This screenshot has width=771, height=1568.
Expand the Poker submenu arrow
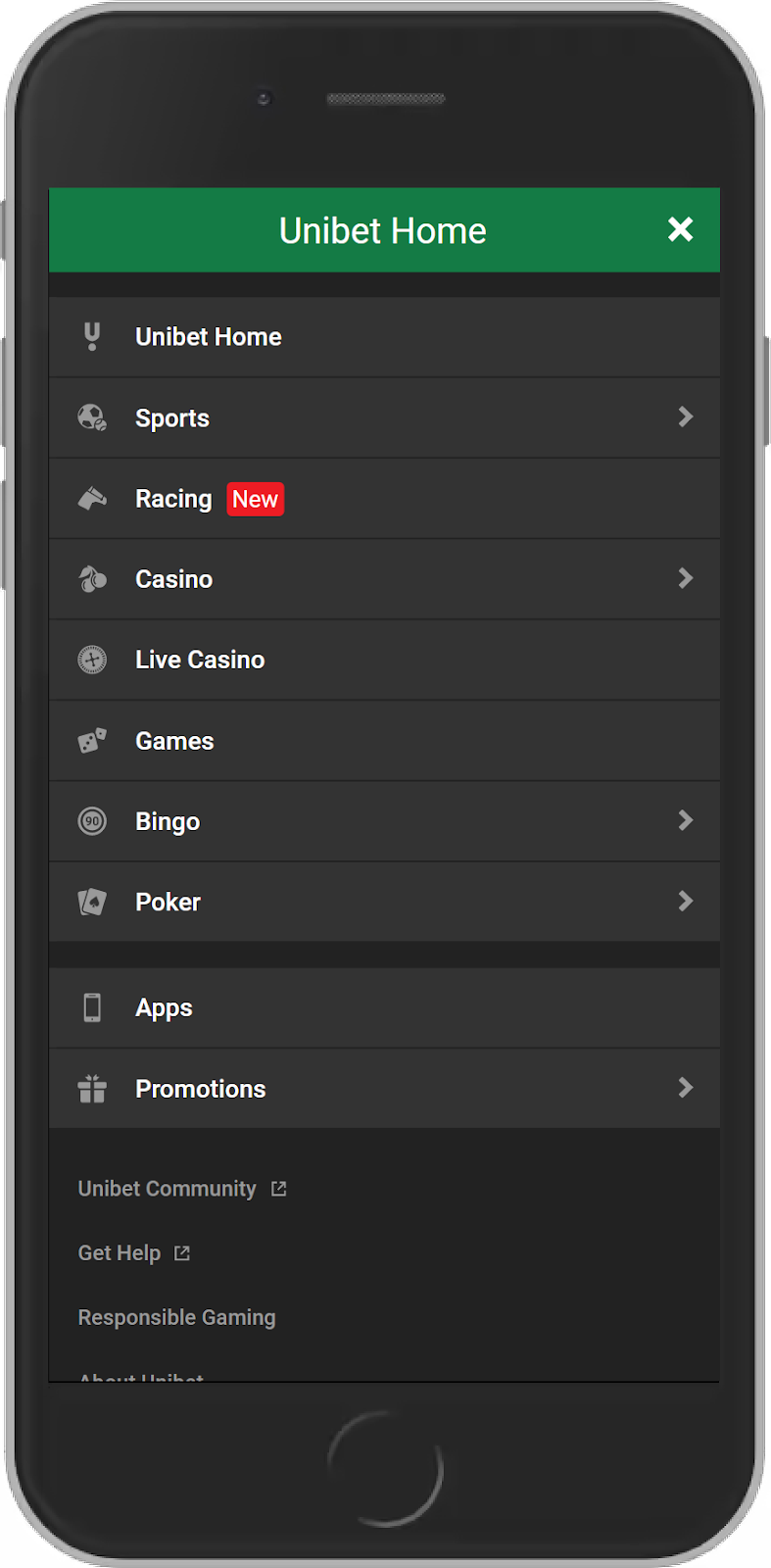coord(686,901)
